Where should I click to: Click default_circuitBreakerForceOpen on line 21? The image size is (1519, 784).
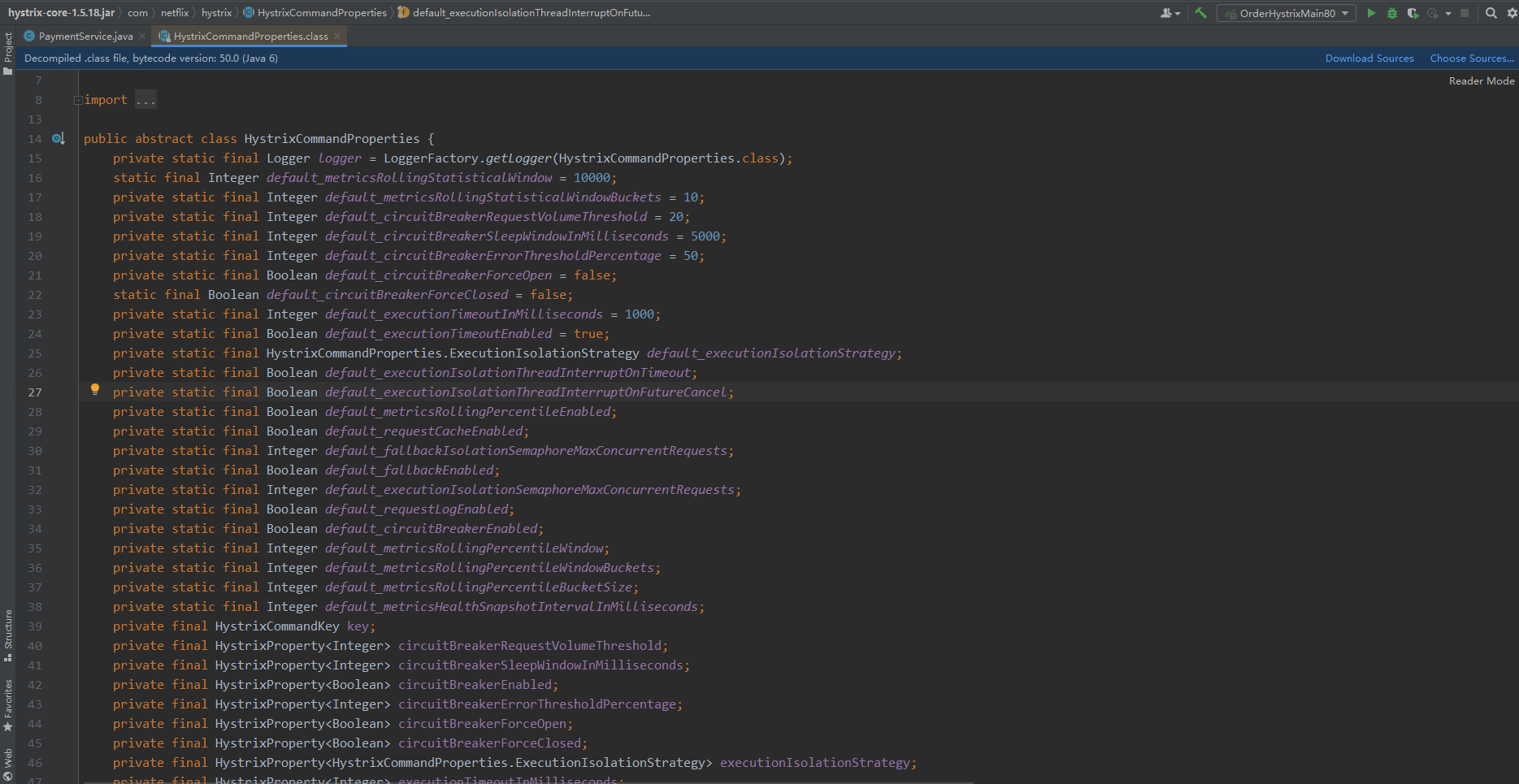[438, 275]
